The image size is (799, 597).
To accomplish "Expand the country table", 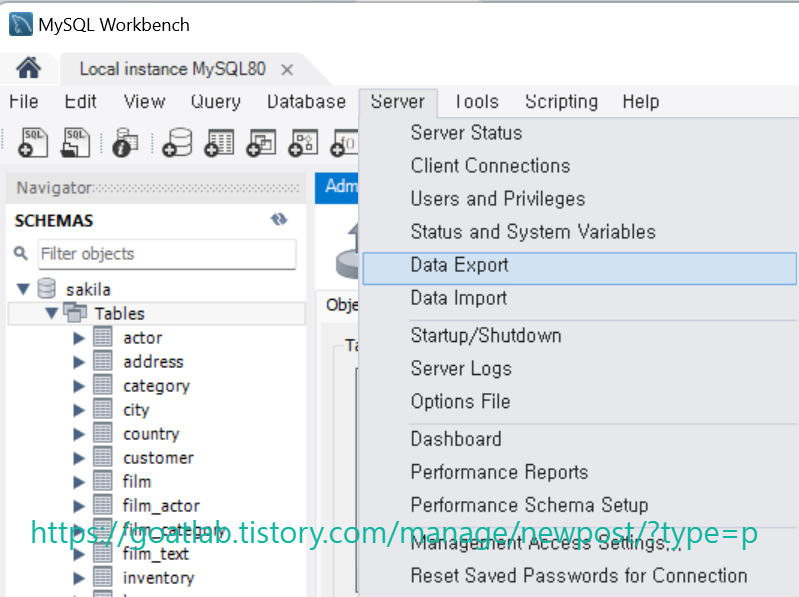I will point(79,433).
